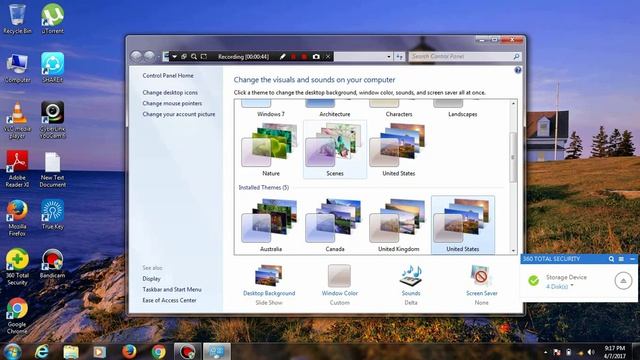Image resolution: width=640 pixels, height=360 pixels.
Task: Click the window-select icon in the recording bar
Action: [x=184, y=56]
